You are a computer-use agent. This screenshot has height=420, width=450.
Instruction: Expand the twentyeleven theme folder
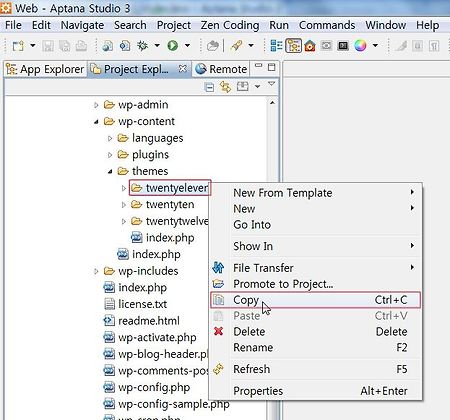click(124, 188)
